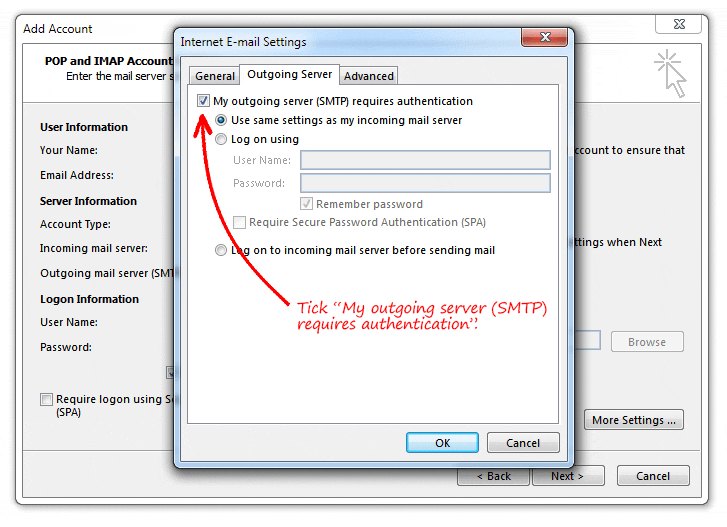Select 'Log on to incoming mail server before sending mail'
The width and height of the screenshot is (727, 527).
(x=221, y=251)
